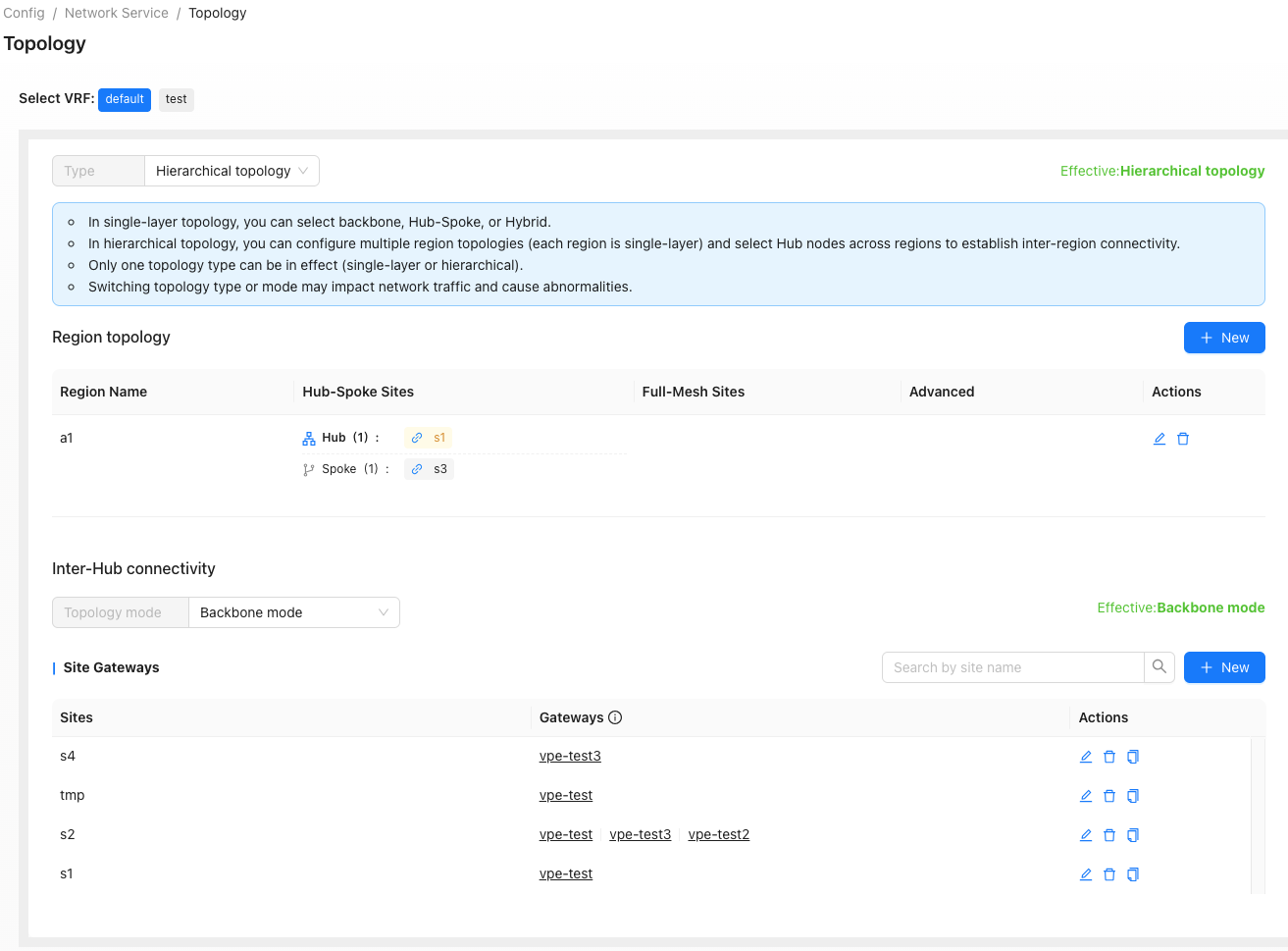Click the Hub network icon in a1
This screenshot has width=1288, height=951.
(309, 439)
